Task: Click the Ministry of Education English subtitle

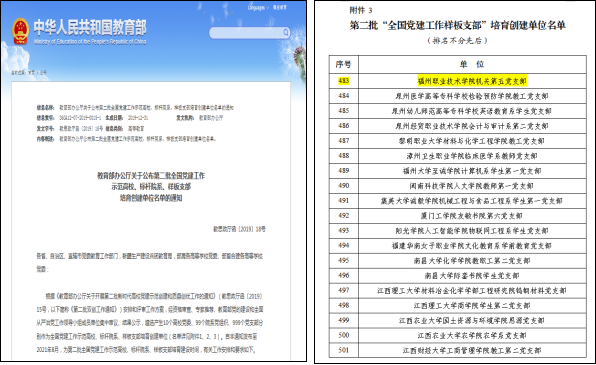Action: 90,41
